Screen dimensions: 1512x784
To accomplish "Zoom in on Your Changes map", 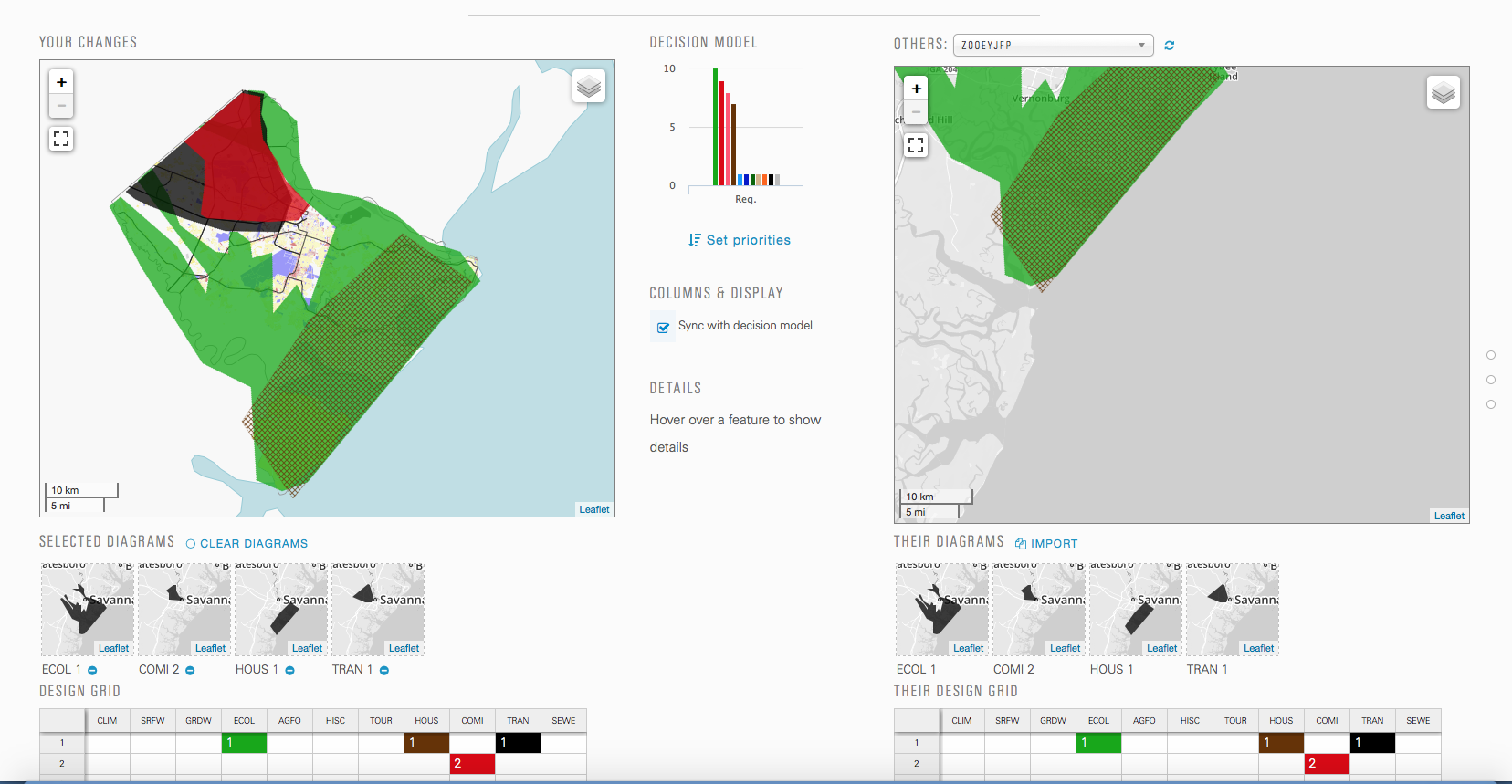I will click(x=61, y=82).
